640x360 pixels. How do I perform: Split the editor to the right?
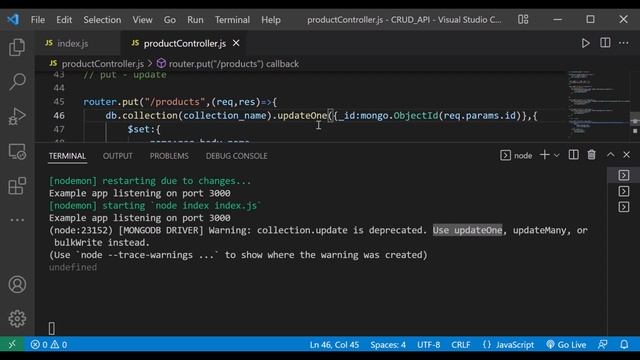click(x=605, y=43)
